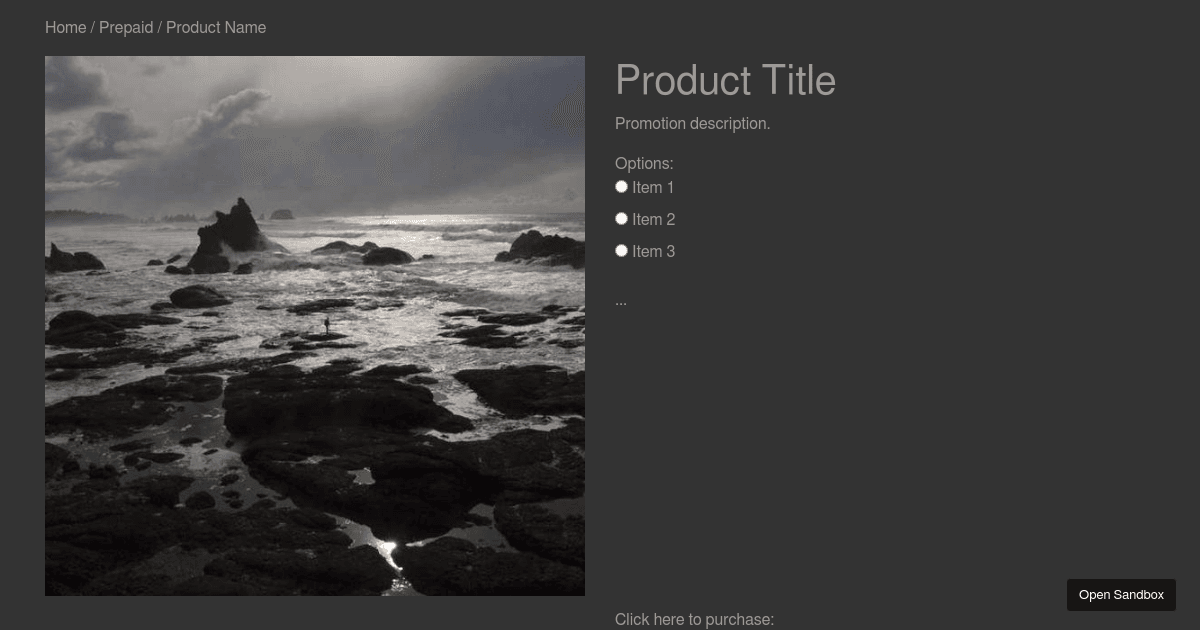Open the Prepaid breadcrumb link
This screenshot has width=1200, height=630.
[x=126, y=27]
